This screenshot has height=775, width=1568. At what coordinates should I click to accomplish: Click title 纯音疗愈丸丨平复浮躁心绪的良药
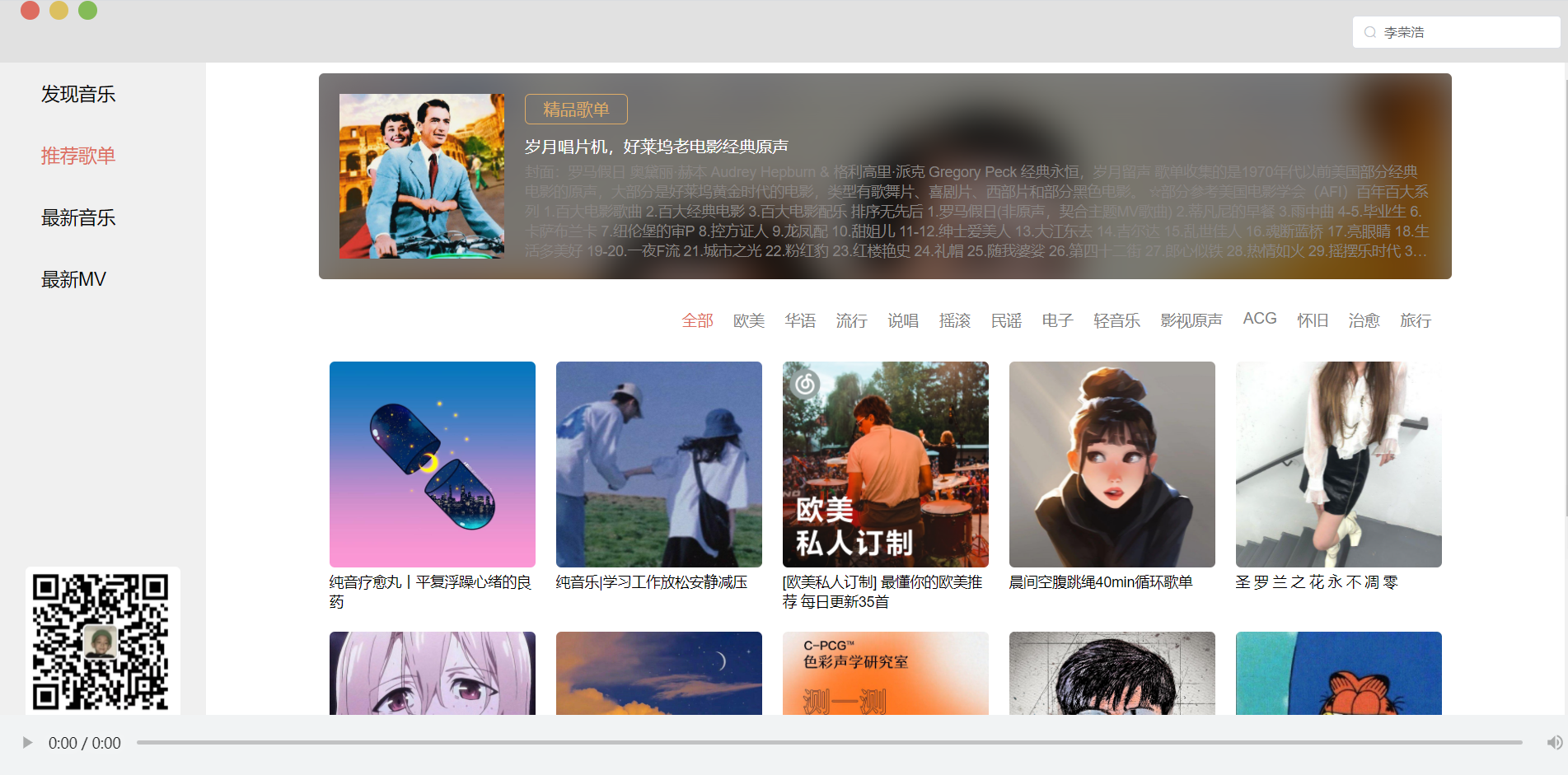pyautogui.click(x=430, y=592)
